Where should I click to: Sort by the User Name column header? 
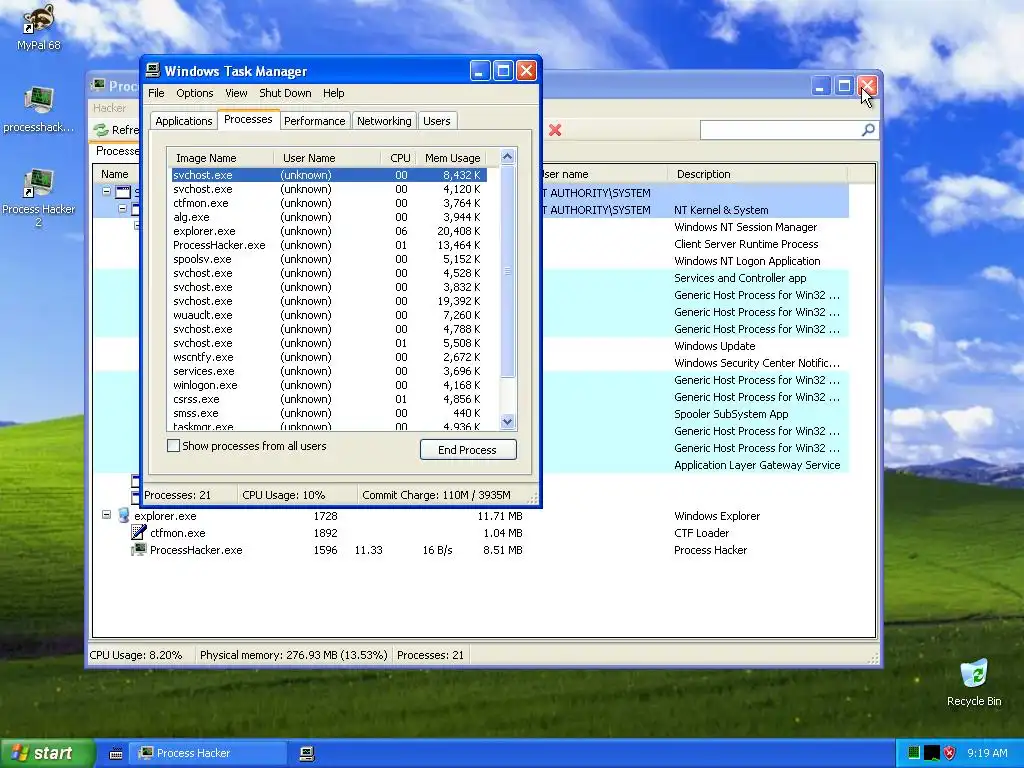(x=327, y=158)
